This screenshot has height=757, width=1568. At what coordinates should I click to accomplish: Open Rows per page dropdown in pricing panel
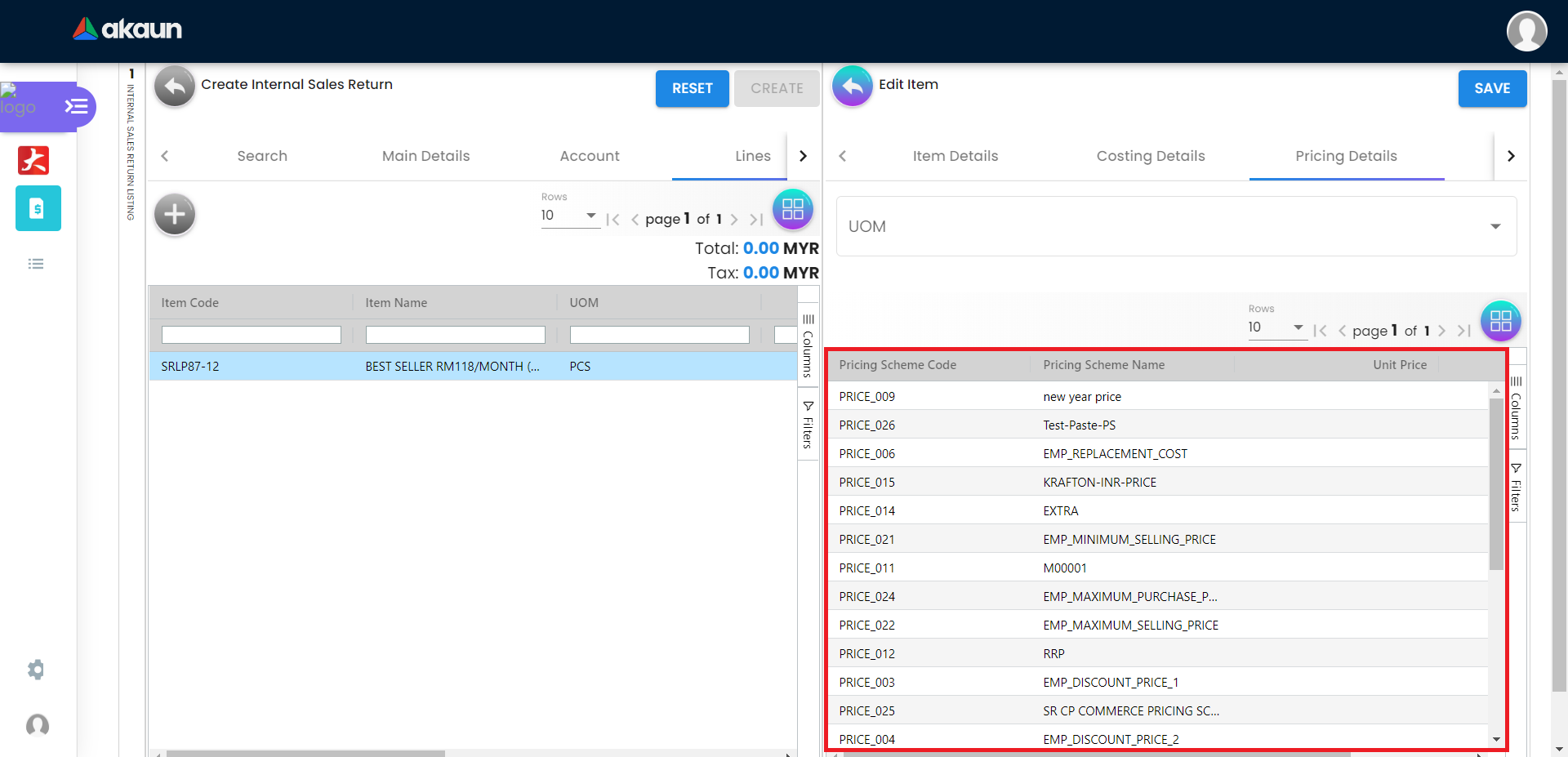tap(1276, 327)
